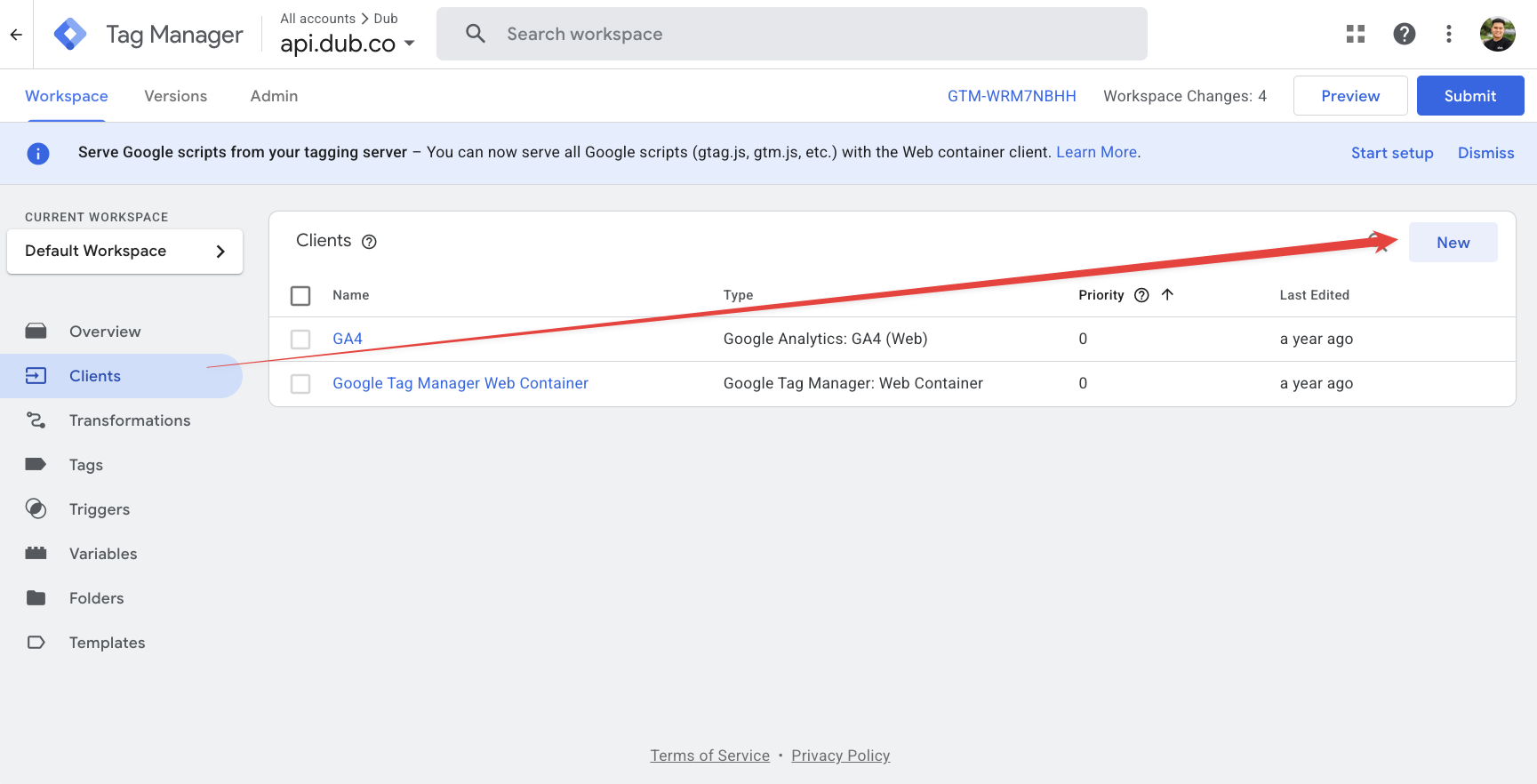1537x784 pixels.
Task: Open Folders in the sidebar
Action: coord(97,598)
